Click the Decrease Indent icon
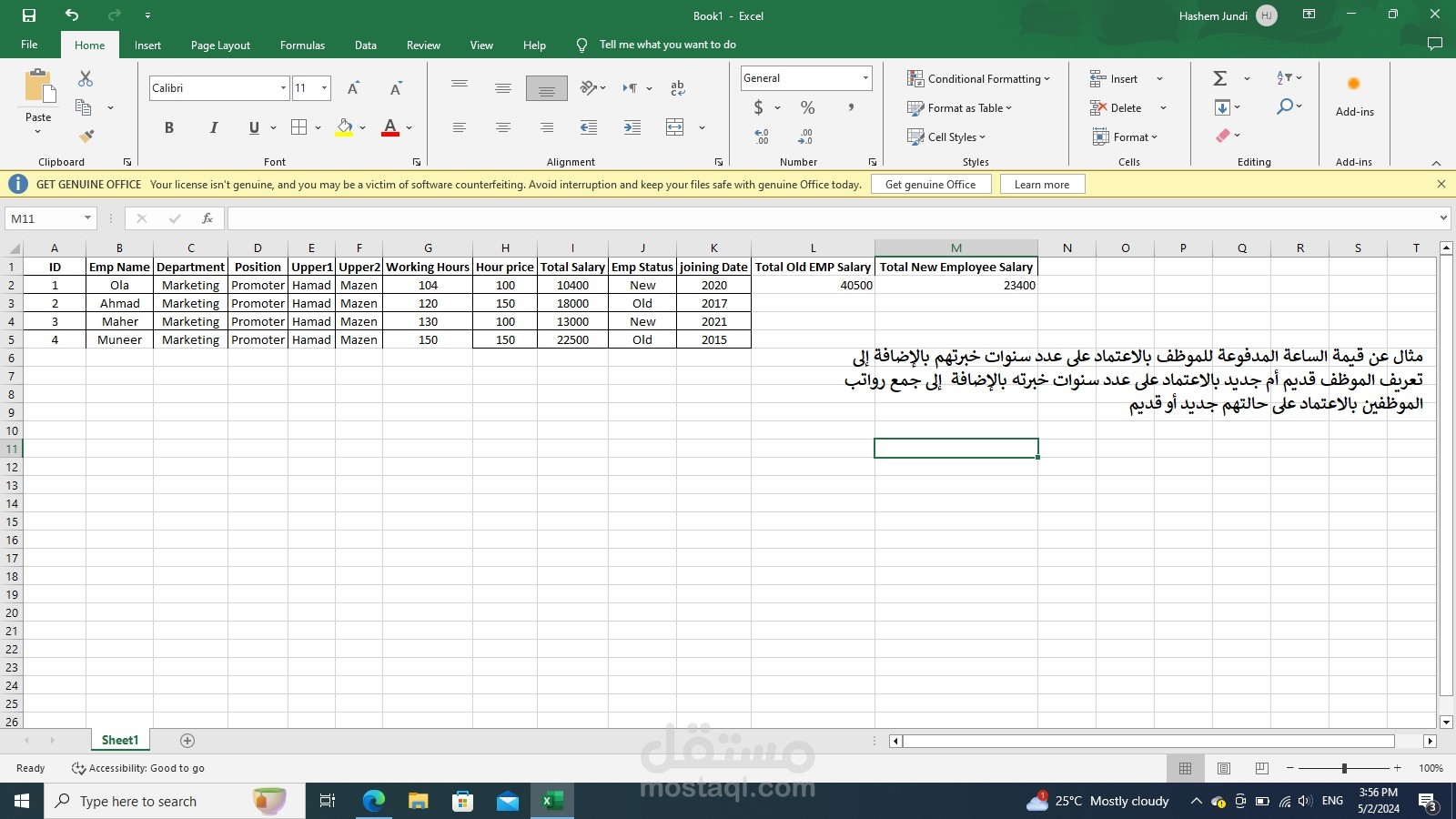1456x819 pixels. (589, 127)
